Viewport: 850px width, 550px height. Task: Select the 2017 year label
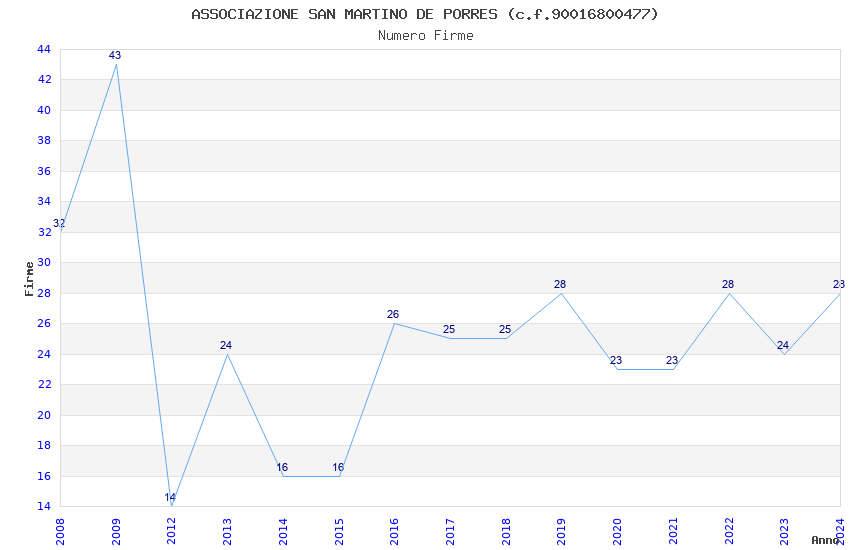pyautogui.click(x=450, y=531)
